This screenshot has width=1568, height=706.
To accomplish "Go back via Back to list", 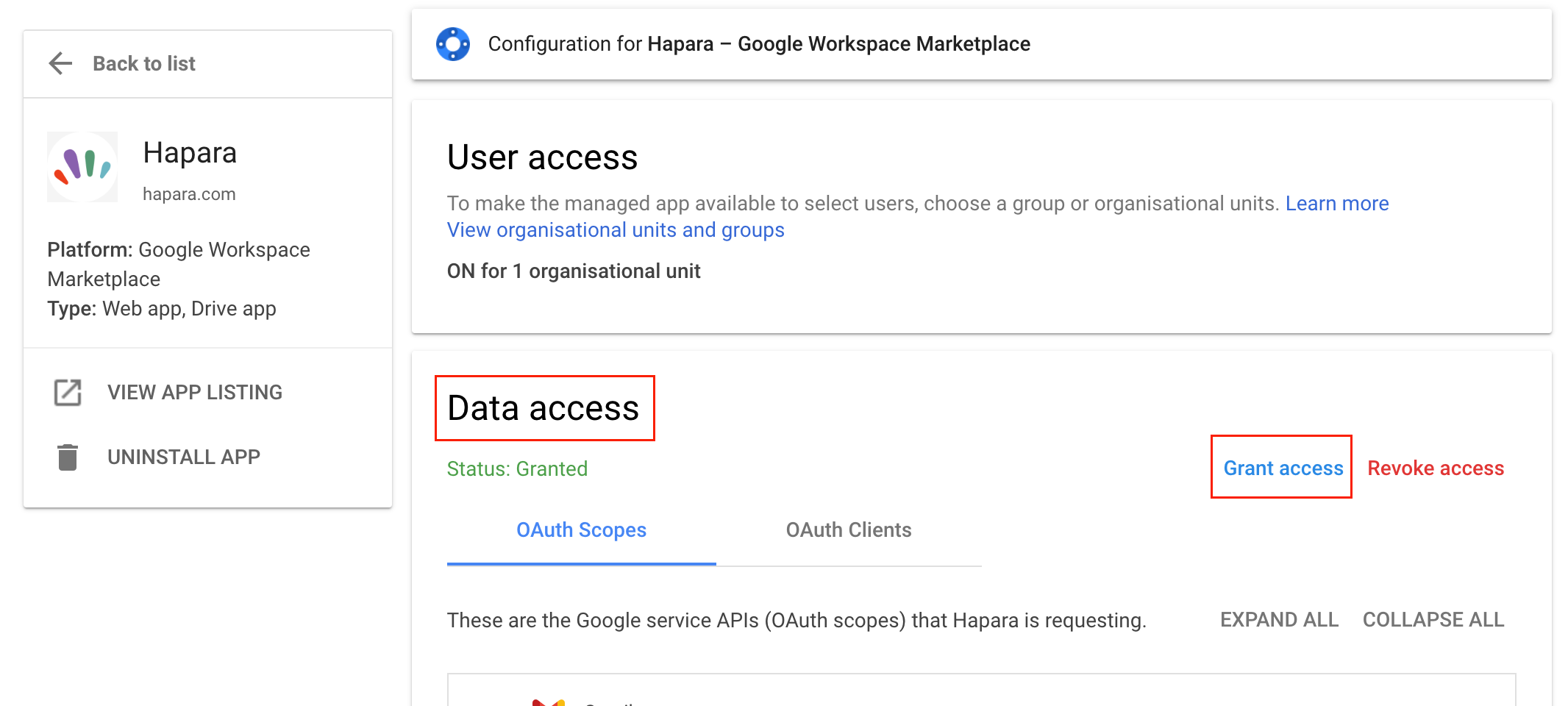I will pyautogui.click(x=144, y=64).
